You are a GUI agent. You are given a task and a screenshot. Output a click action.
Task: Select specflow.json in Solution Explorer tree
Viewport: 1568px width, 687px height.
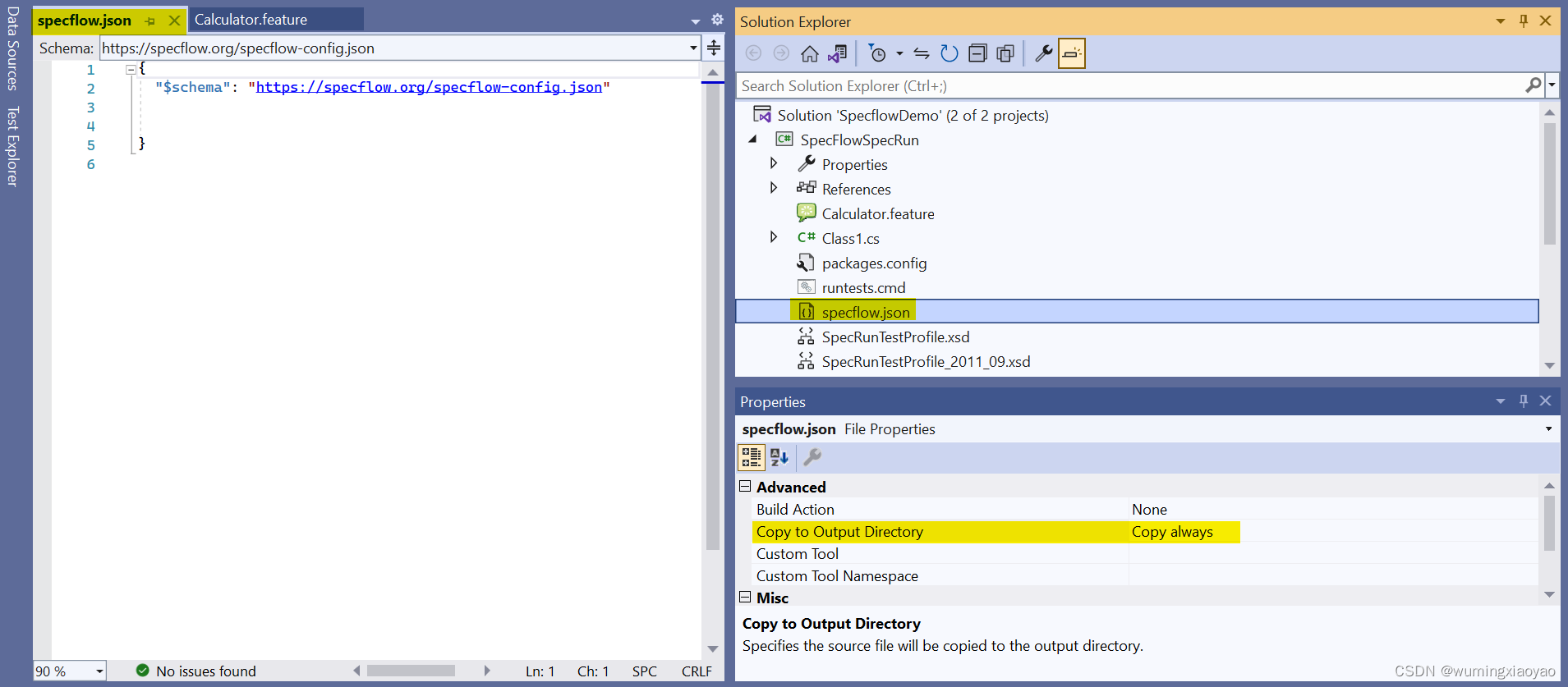point(866,312)
